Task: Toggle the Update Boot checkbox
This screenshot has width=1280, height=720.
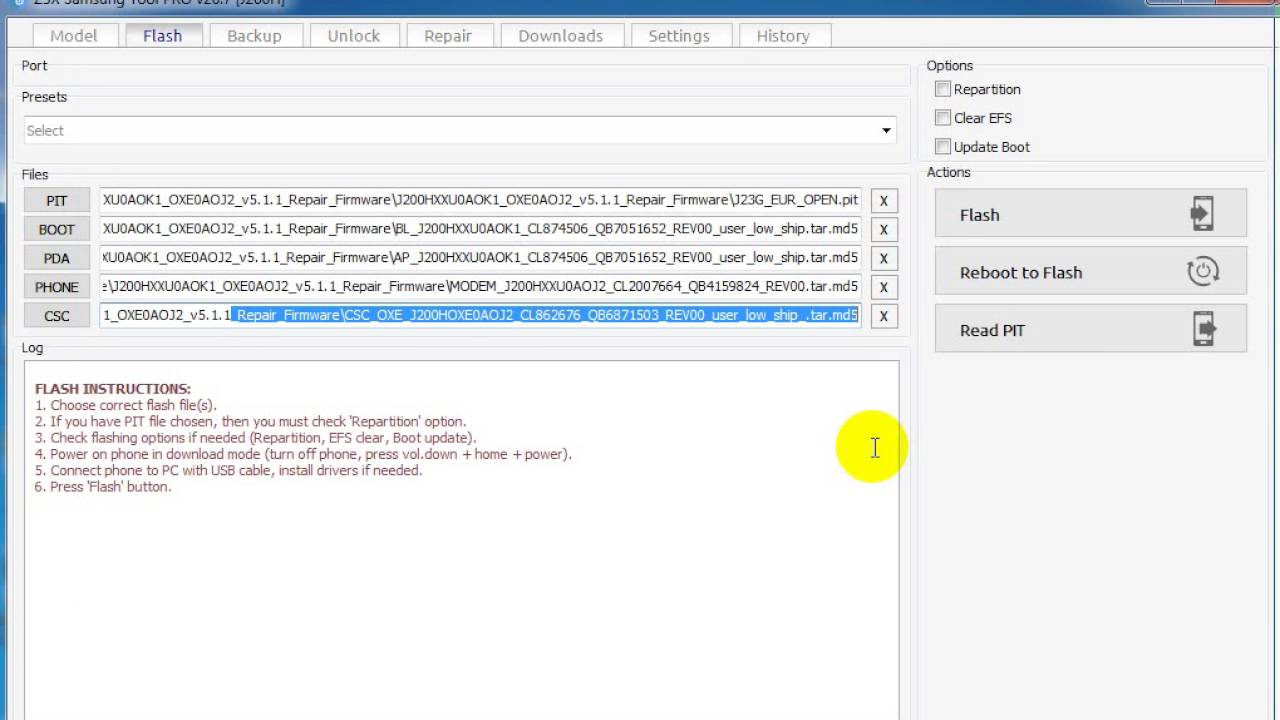Action: click(x=943, y=146)
